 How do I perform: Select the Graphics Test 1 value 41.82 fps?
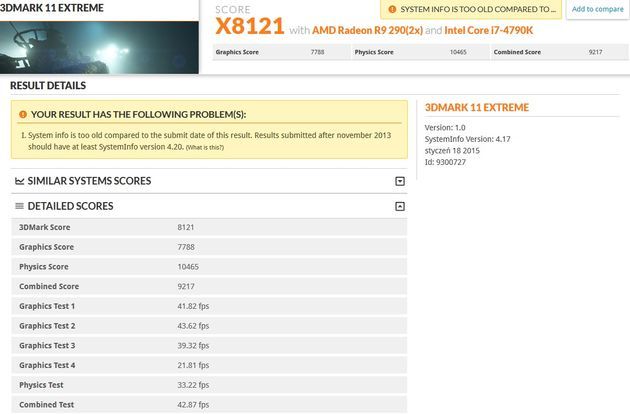[193, 306]
